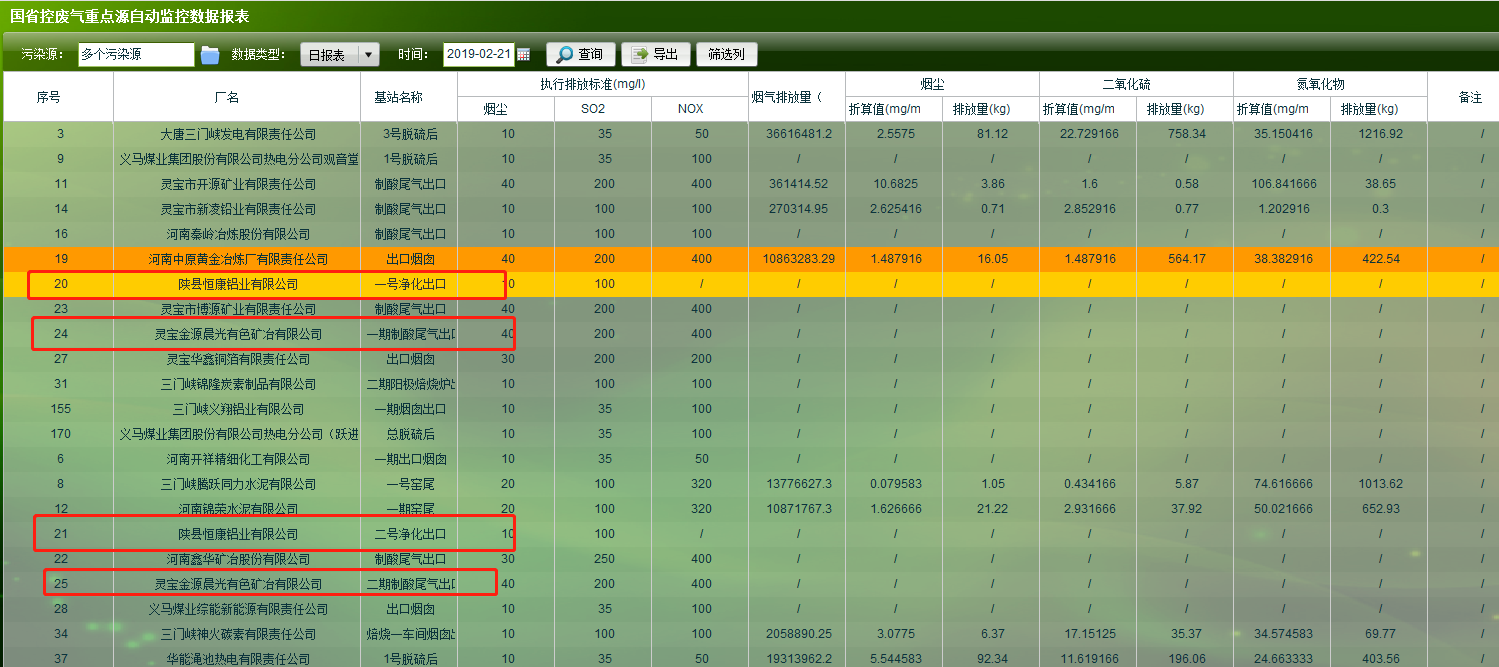This screenshot has width=1499, height=667.
Task: Select the 河南秦岭冶炼股份有限公司 cell
Action: [x=238, y=234]
